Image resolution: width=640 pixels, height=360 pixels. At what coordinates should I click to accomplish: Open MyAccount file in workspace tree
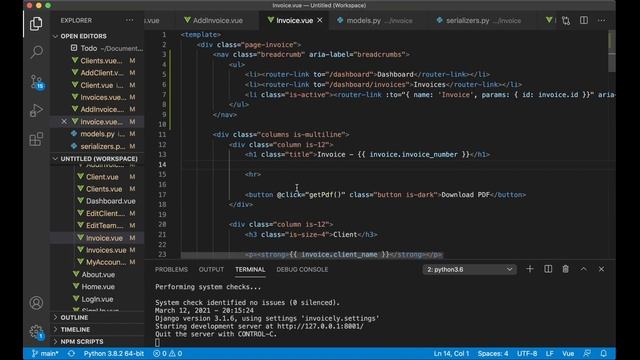coord(98,262)
